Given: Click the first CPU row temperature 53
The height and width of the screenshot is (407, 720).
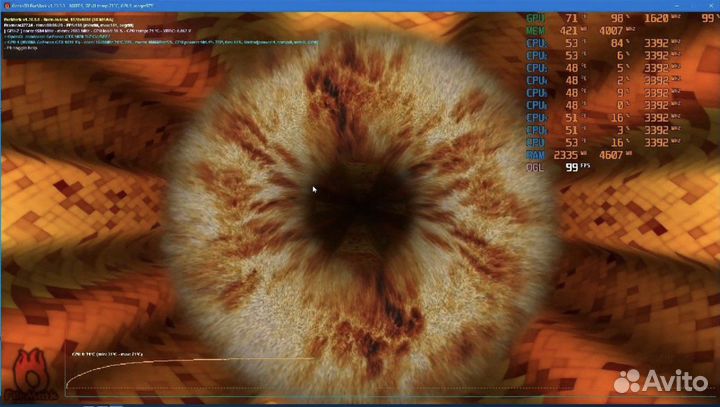Looking at the screenshot, I should 571,43.
